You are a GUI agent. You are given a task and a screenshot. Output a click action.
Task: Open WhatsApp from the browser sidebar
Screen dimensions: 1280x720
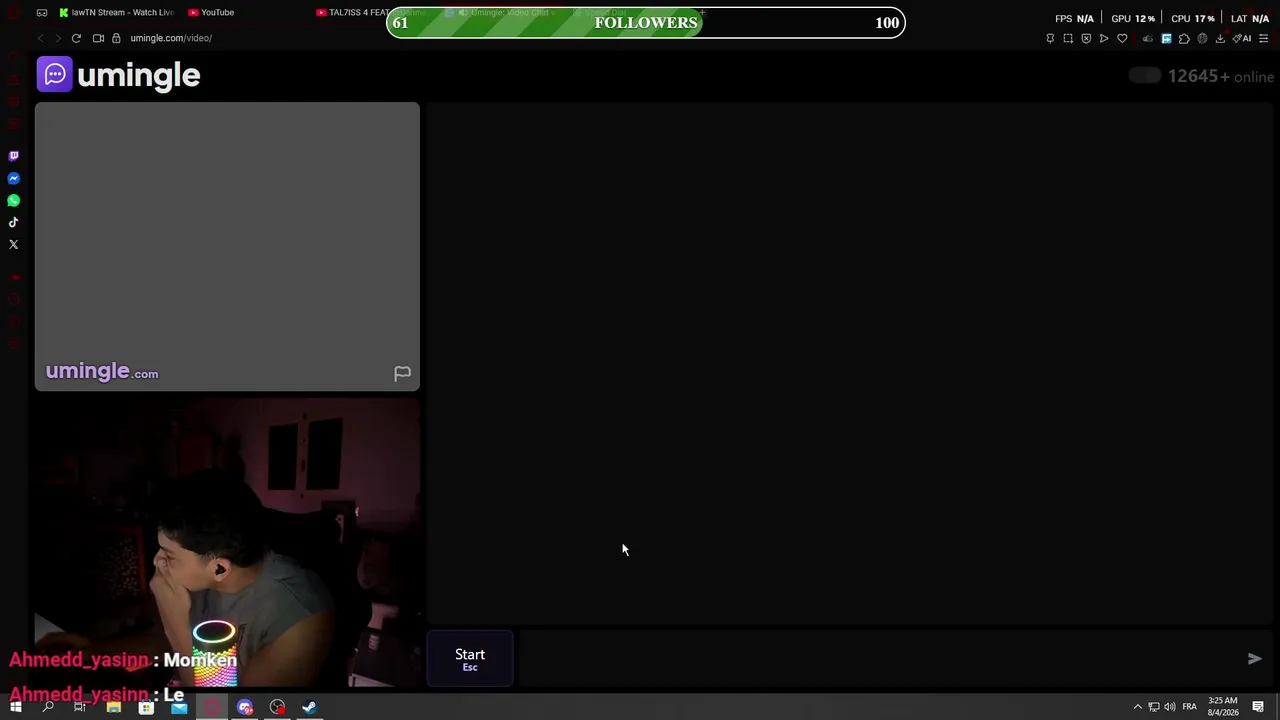pos(14,200)
